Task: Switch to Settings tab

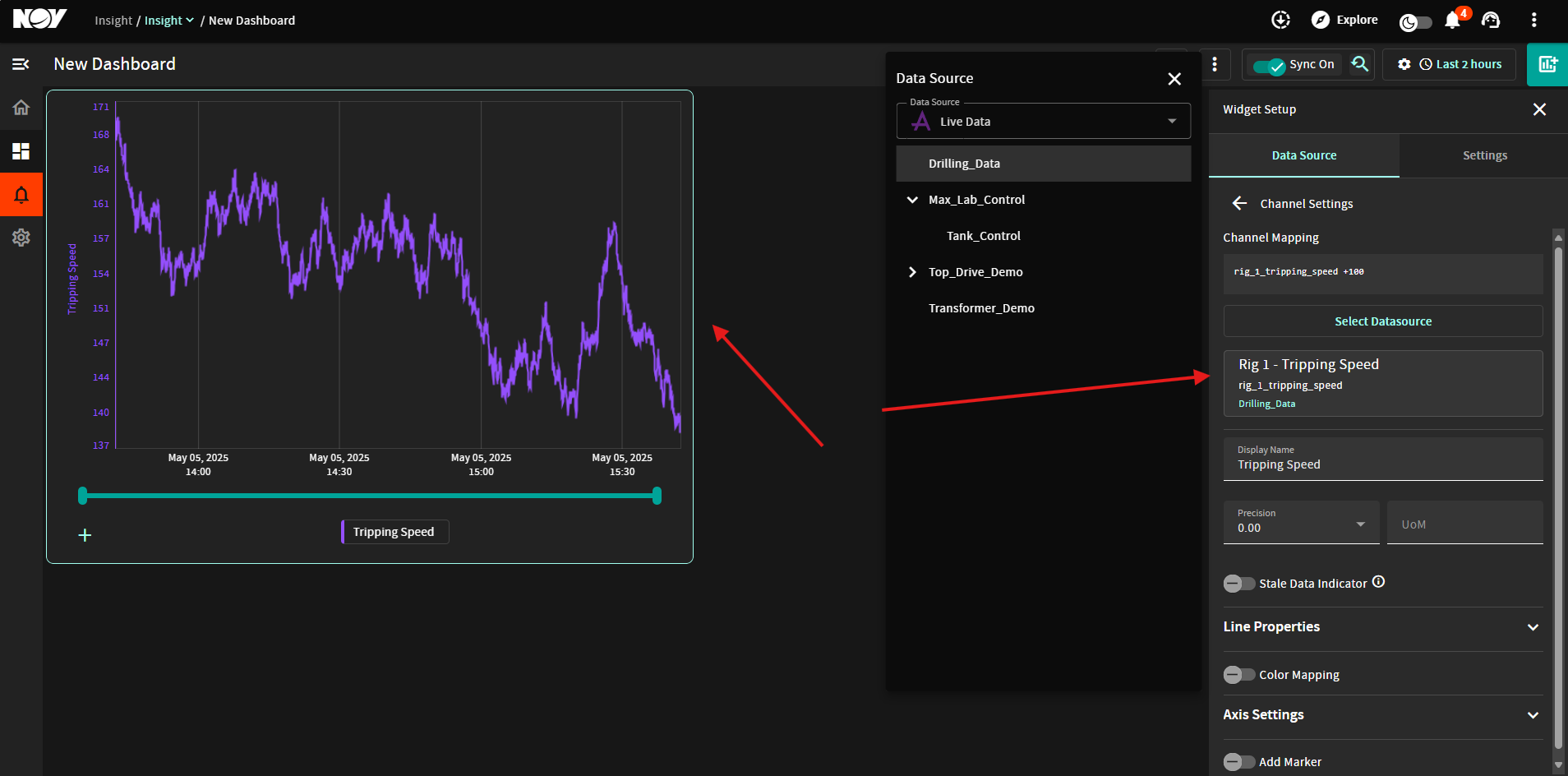Action: 1484,155
